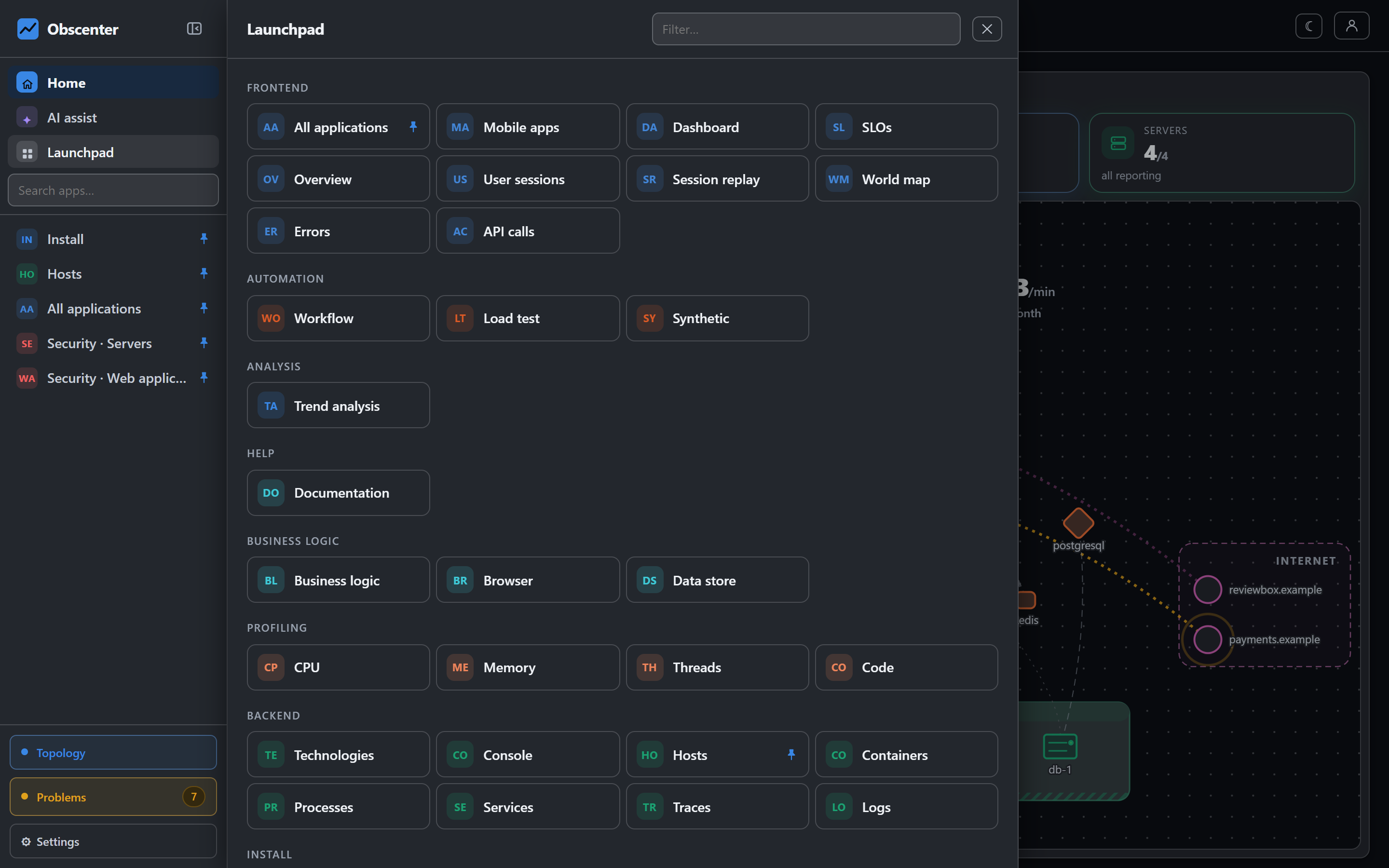Viewport: 1389px width, 868px height.
Task: Launch the Mobile apps tile
Action: tap(528, 127)
